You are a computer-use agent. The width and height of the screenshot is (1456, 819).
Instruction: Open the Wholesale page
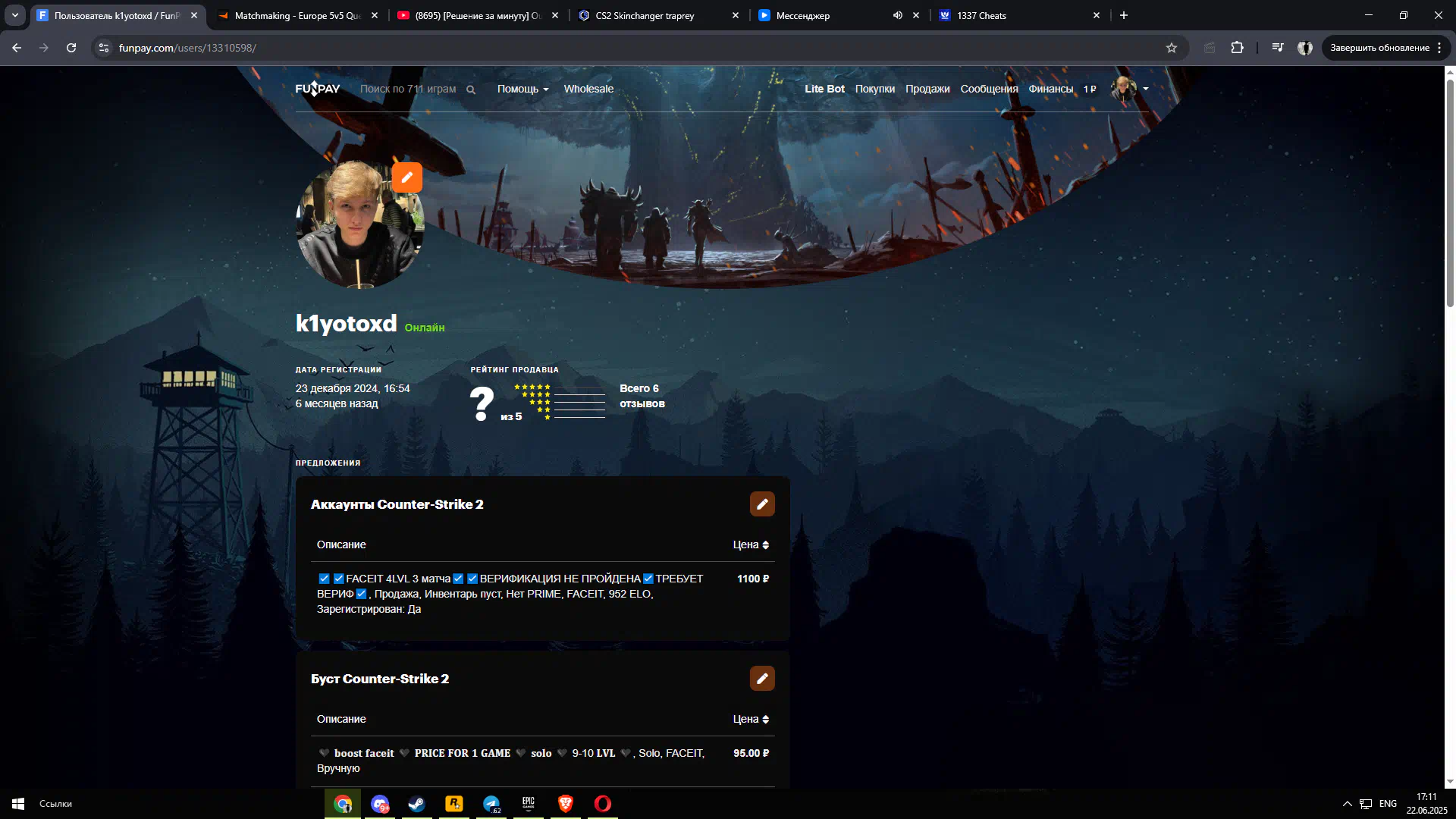tap(588, 89)
